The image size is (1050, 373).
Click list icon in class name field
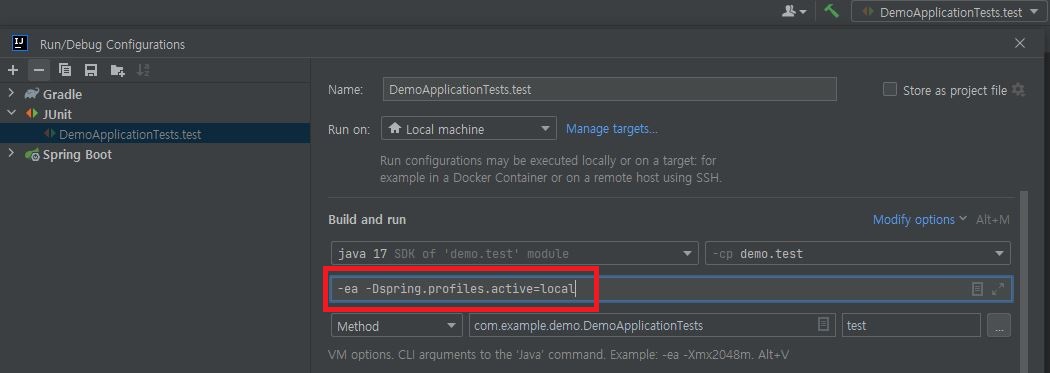[823, 324]
